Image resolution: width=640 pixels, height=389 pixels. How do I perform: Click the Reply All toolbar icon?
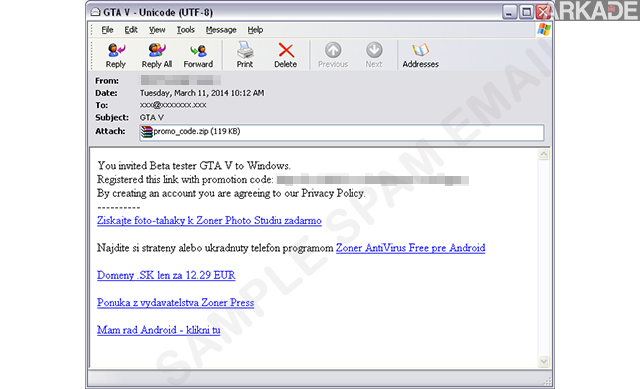pyautogui.click(x=157, y=50)
